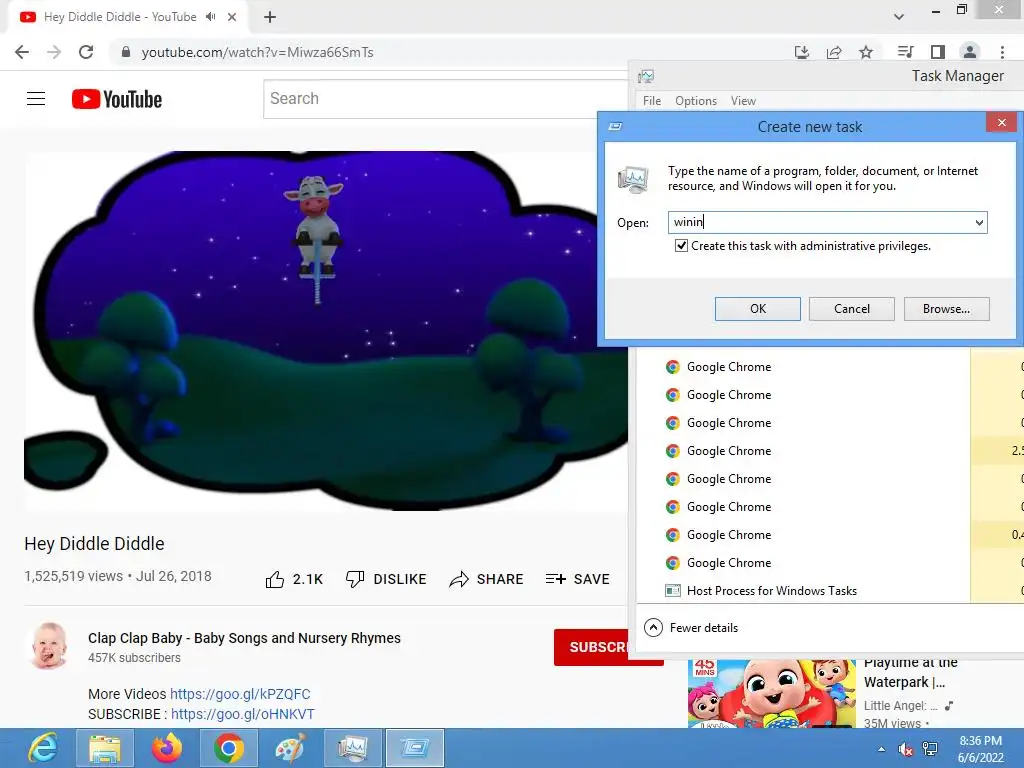Toggle Chrome side panel icon
The image size is (1024, 768).
(x=938, y=52)
